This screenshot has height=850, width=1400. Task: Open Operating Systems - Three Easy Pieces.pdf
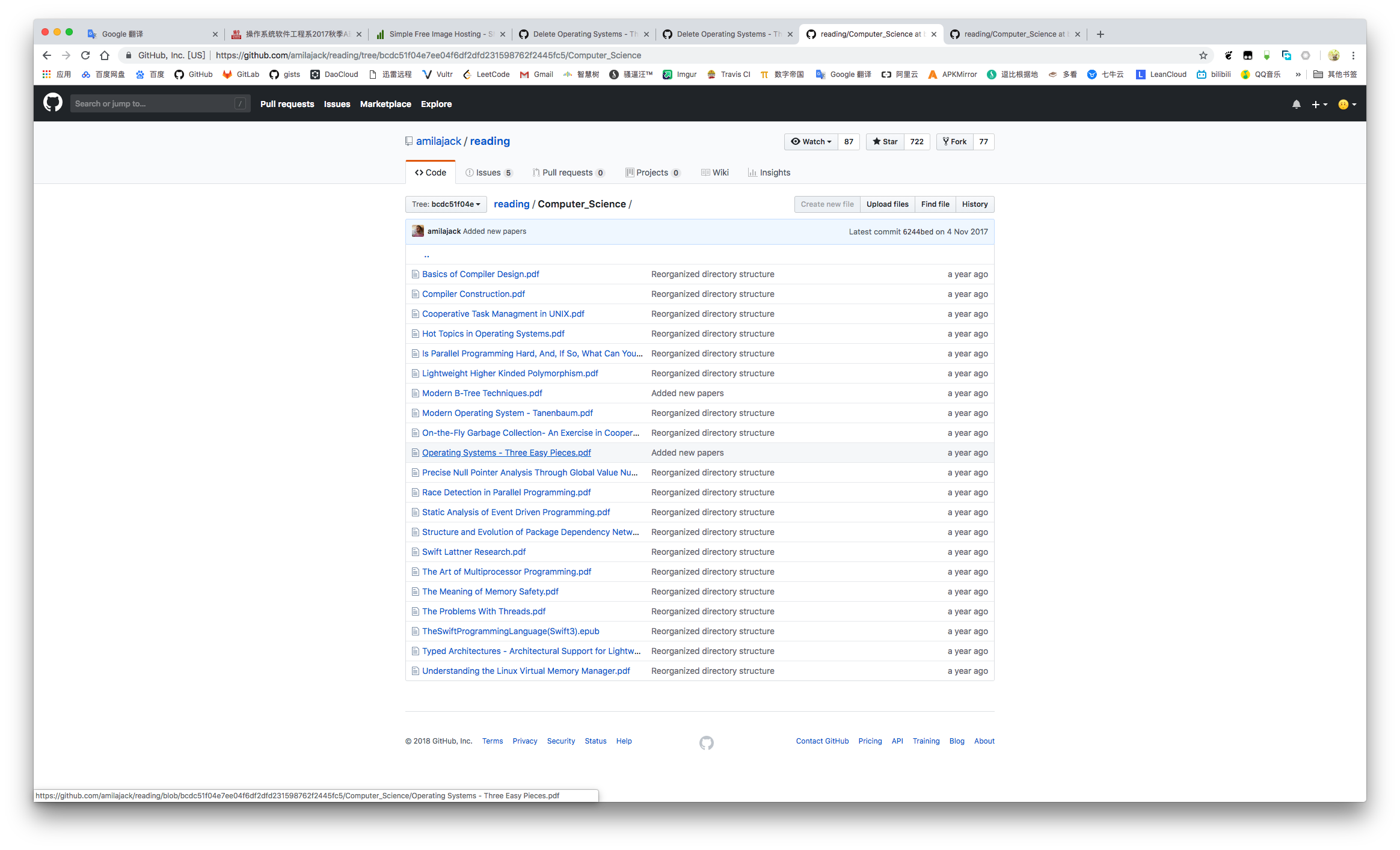tap(506, 453)
